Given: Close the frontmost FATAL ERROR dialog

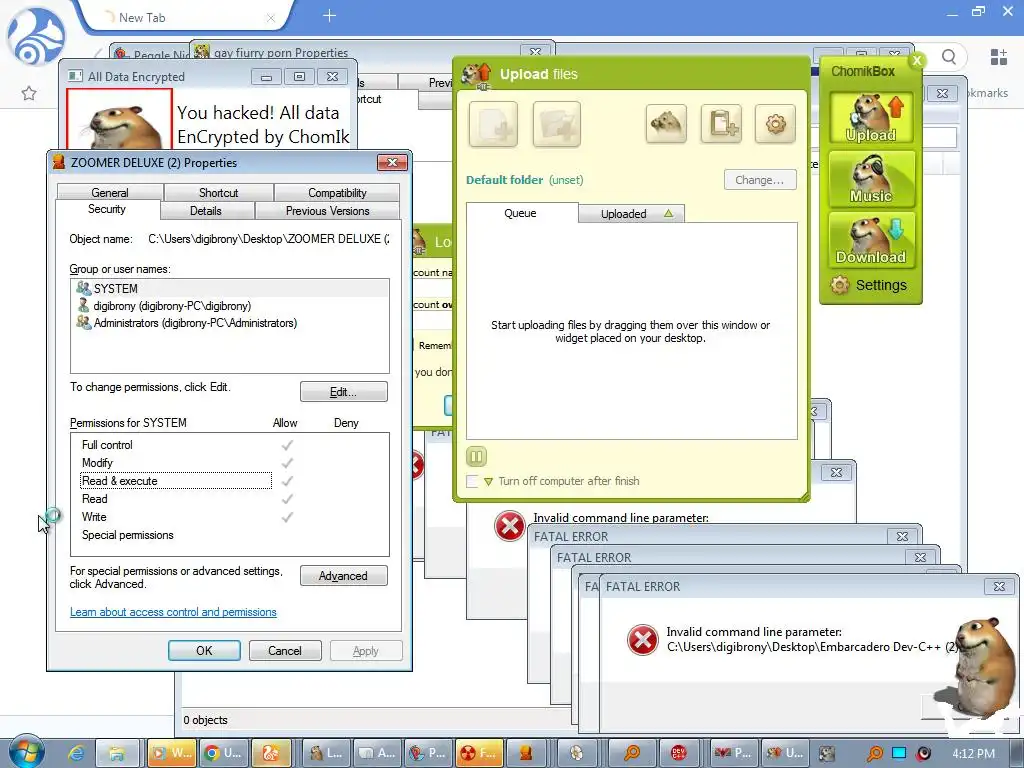Looking at the screenshot, I should pos(999,586).
